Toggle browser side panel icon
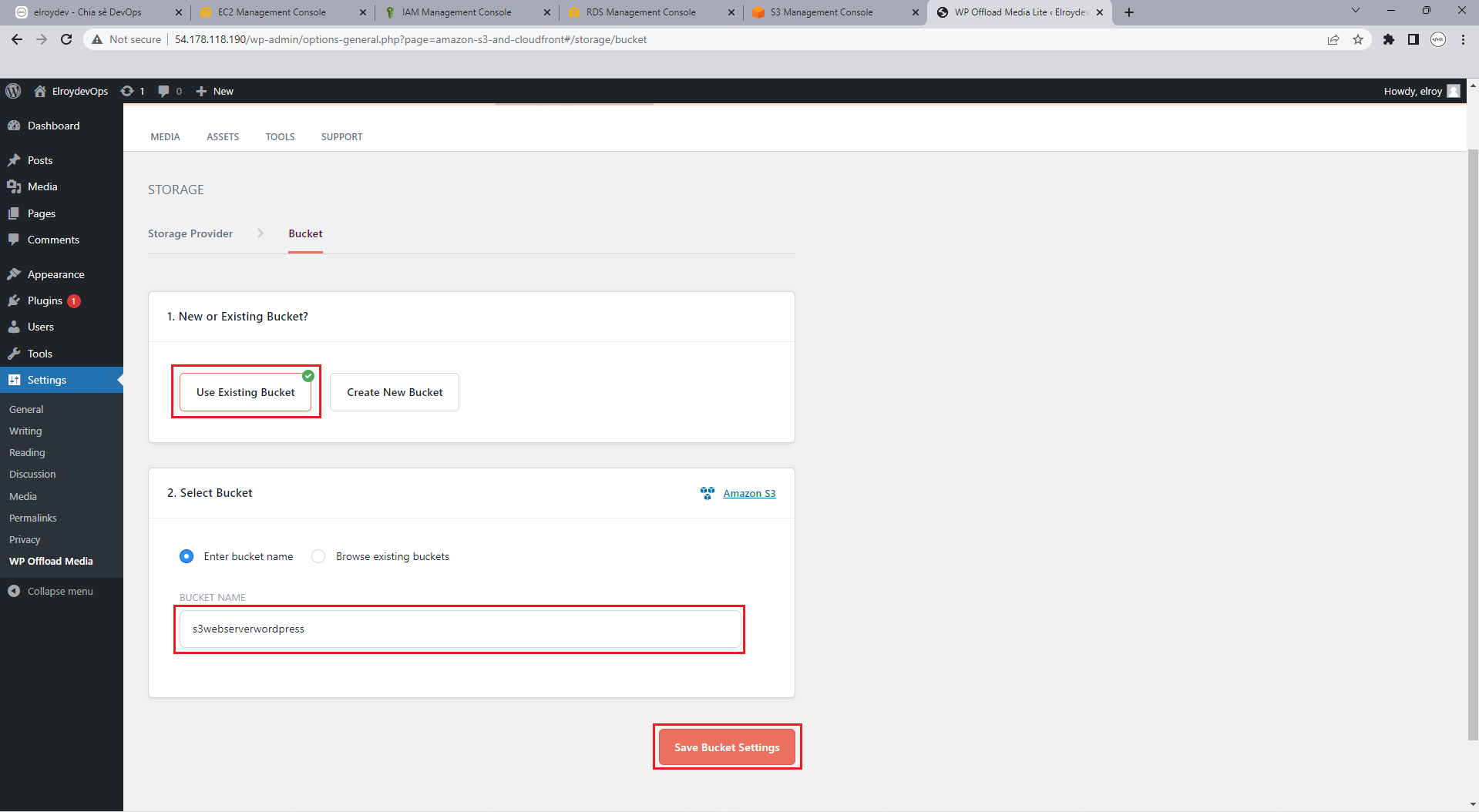Viewport: 1479px width, 812px height. tap(1413, 39)
